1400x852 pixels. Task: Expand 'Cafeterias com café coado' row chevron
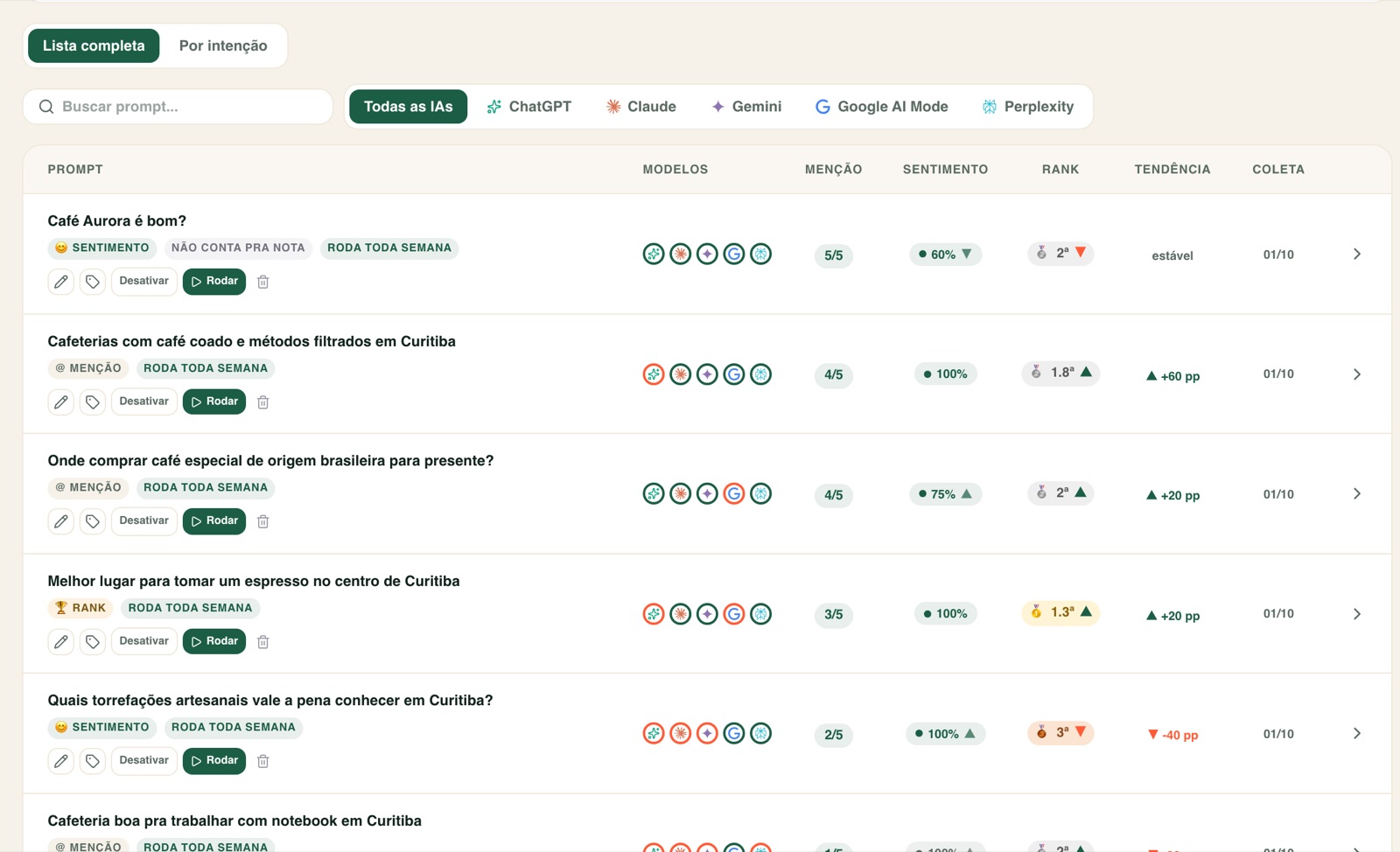[x=1357, y=374]
